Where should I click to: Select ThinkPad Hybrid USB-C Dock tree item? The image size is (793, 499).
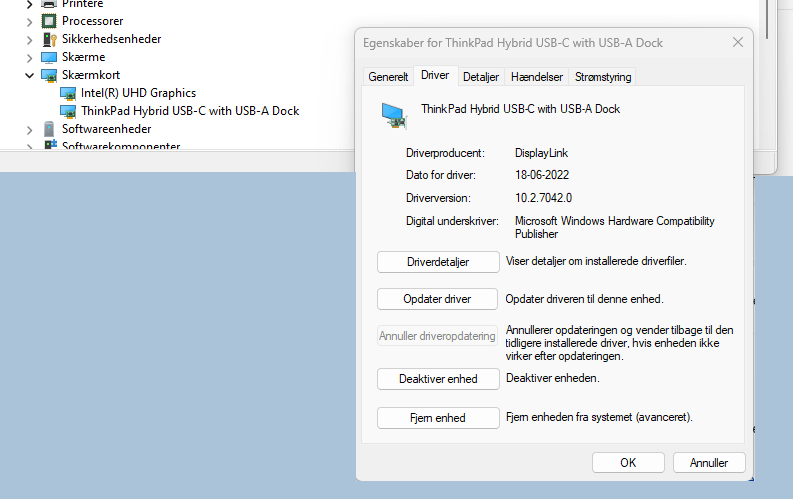[190, 111]
